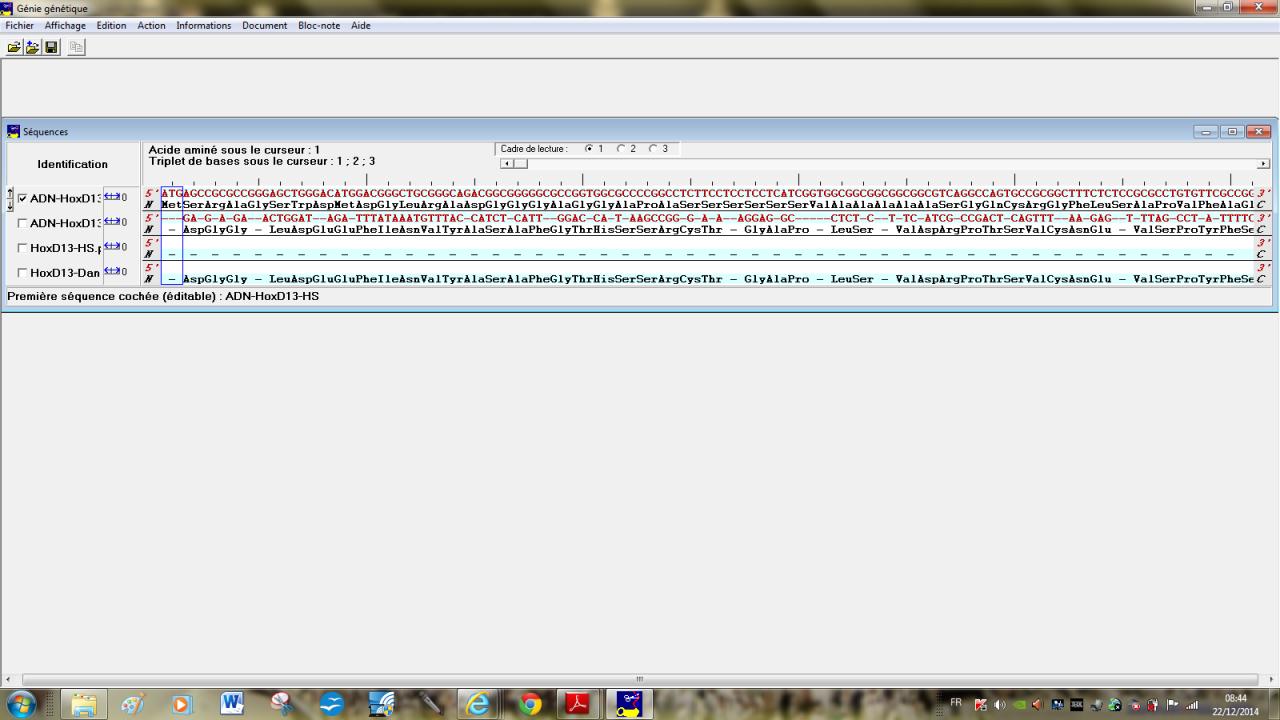The image size is (1280, 720).
Task: Click the 'Première séquence cochée' status line
Action: (163, 297)
